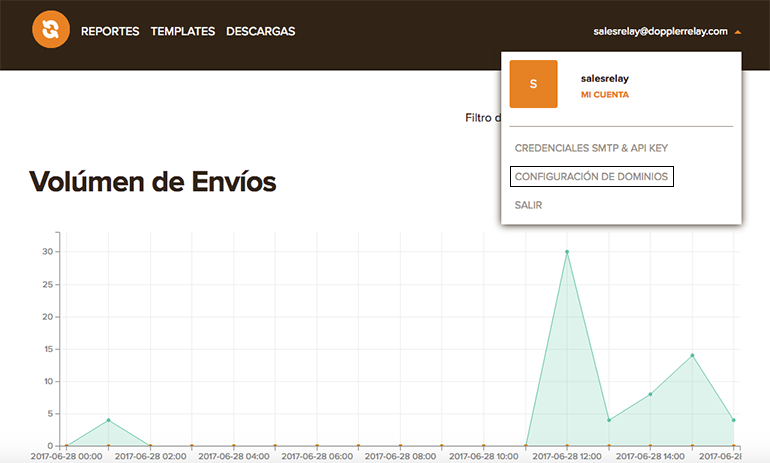Open the Descargas page
Screen dimensions: 770x463
click(261, 31)
